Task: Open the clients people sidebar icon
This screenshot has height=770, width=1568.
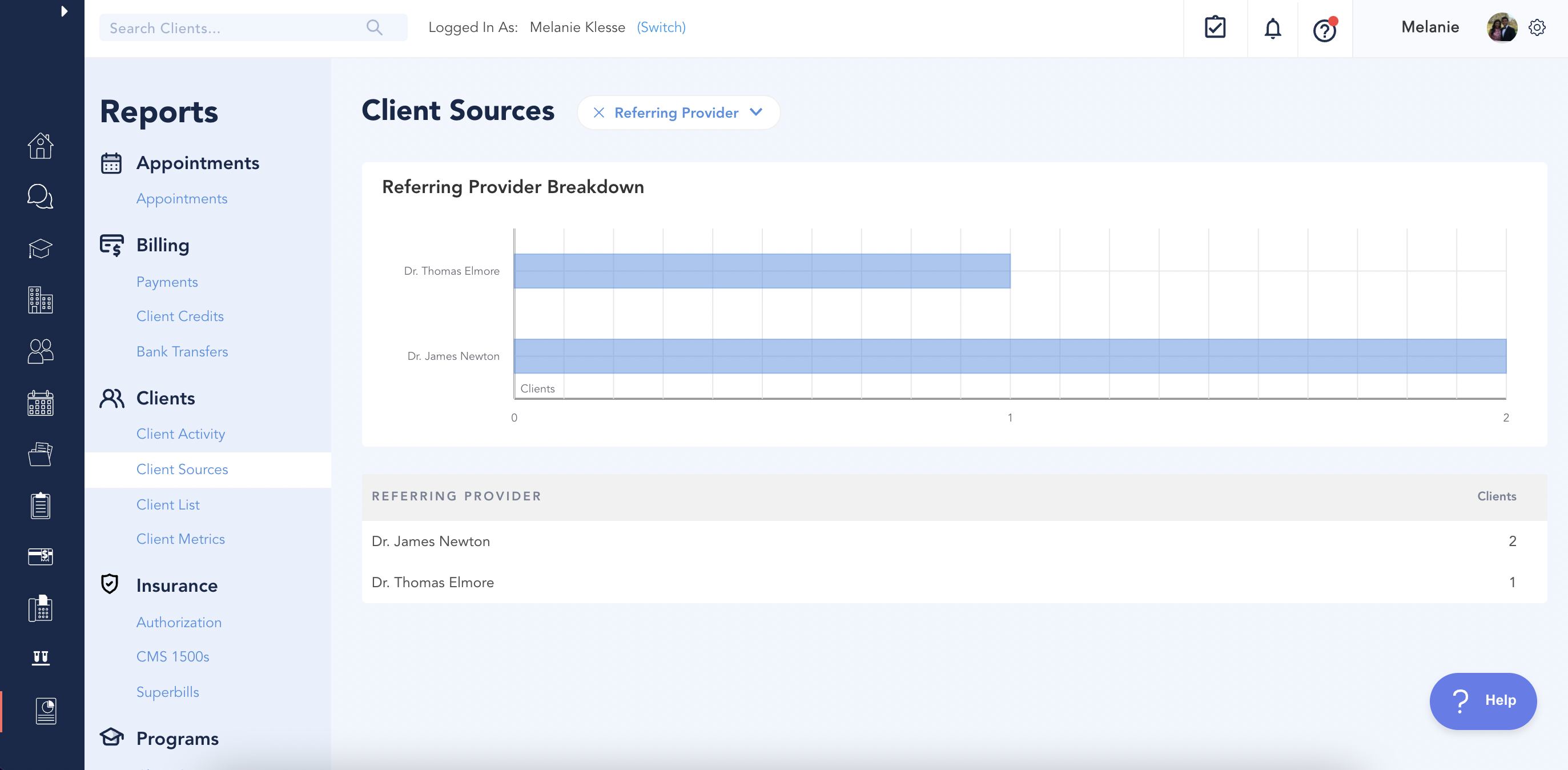Action: click(x=40, y=351)
